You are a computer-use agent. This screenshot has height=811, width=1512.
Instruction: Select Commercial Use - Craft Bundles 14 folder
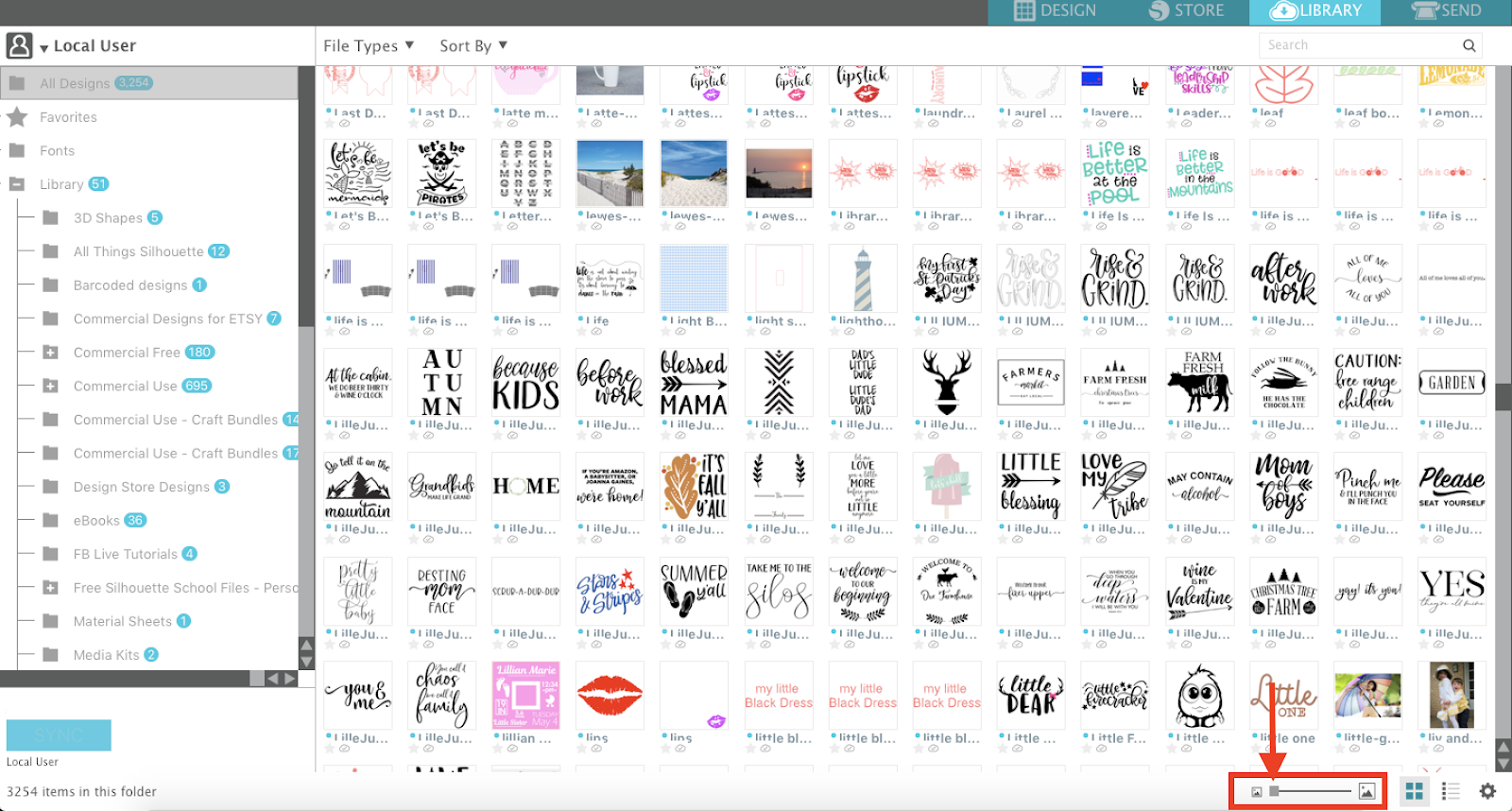tap(176, 420)
